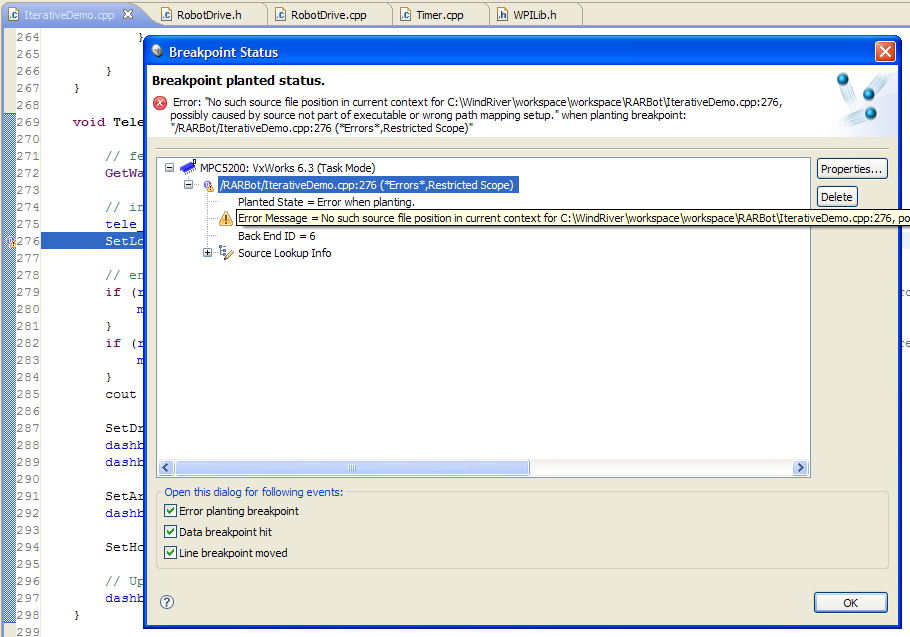
Task: Click line number 285 in the editor
Action: tap(28, 394)
